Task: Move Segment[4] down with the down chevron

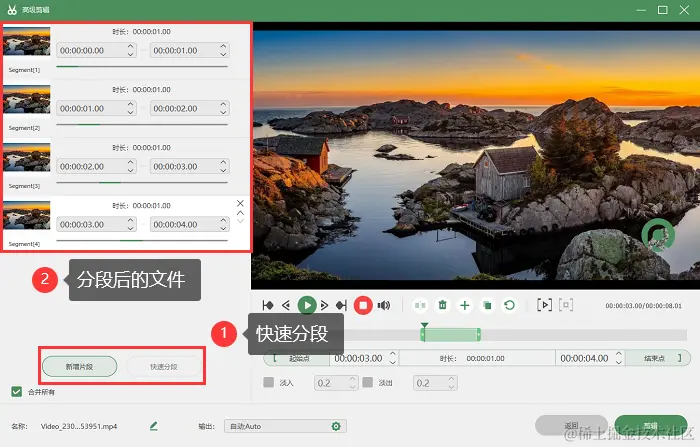Action: (240, 221)
